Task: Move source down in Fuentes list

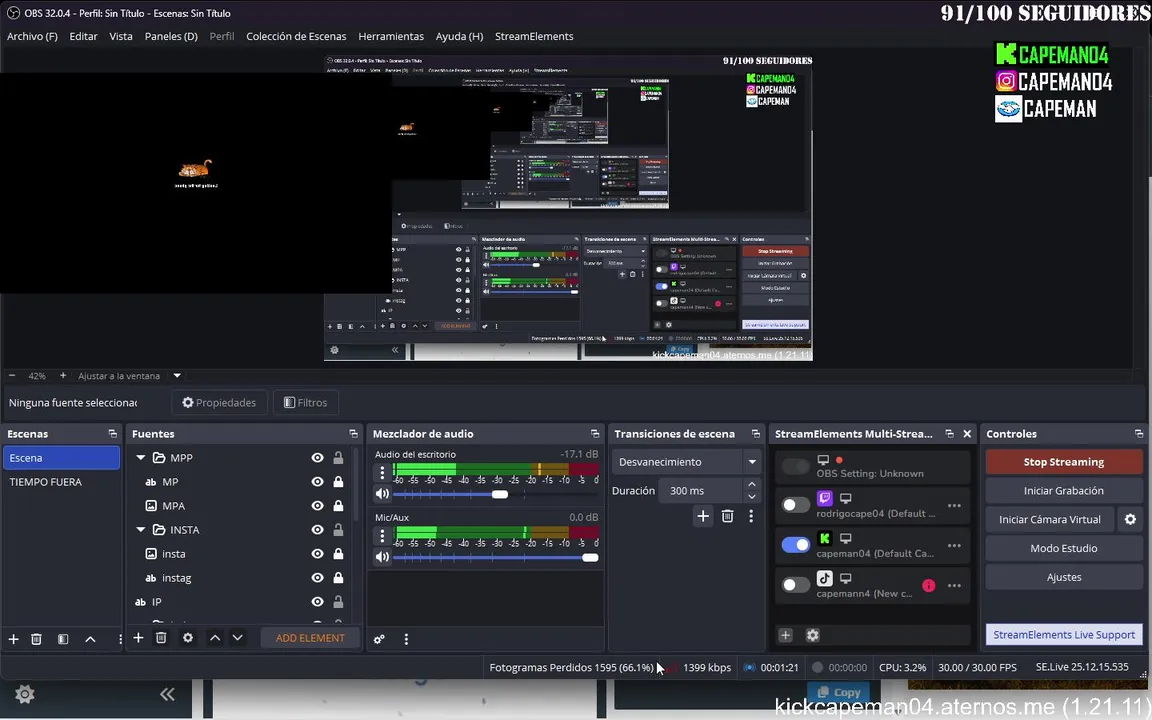Action: pos(237,638)
